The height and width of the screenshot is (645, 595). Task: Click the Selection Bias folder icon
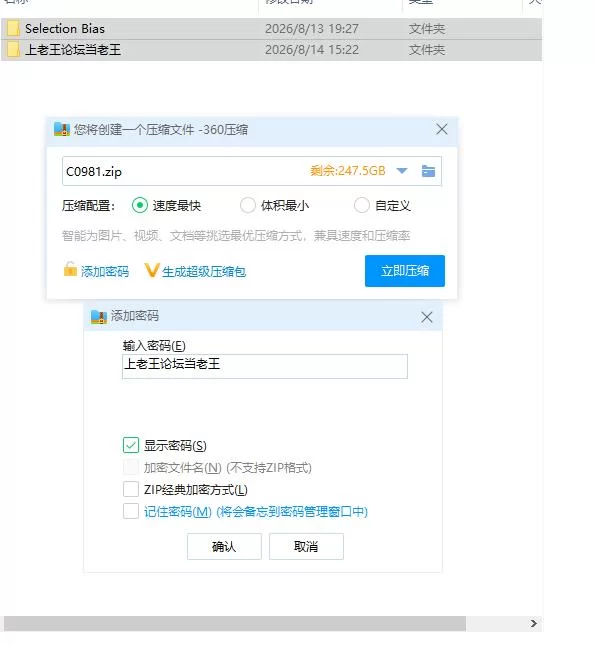click(13, 28)
